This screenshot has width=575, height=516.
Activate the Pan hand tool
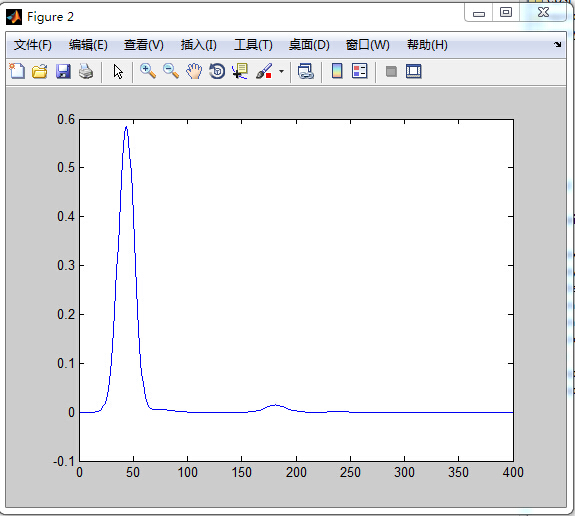tap(194, 71)
